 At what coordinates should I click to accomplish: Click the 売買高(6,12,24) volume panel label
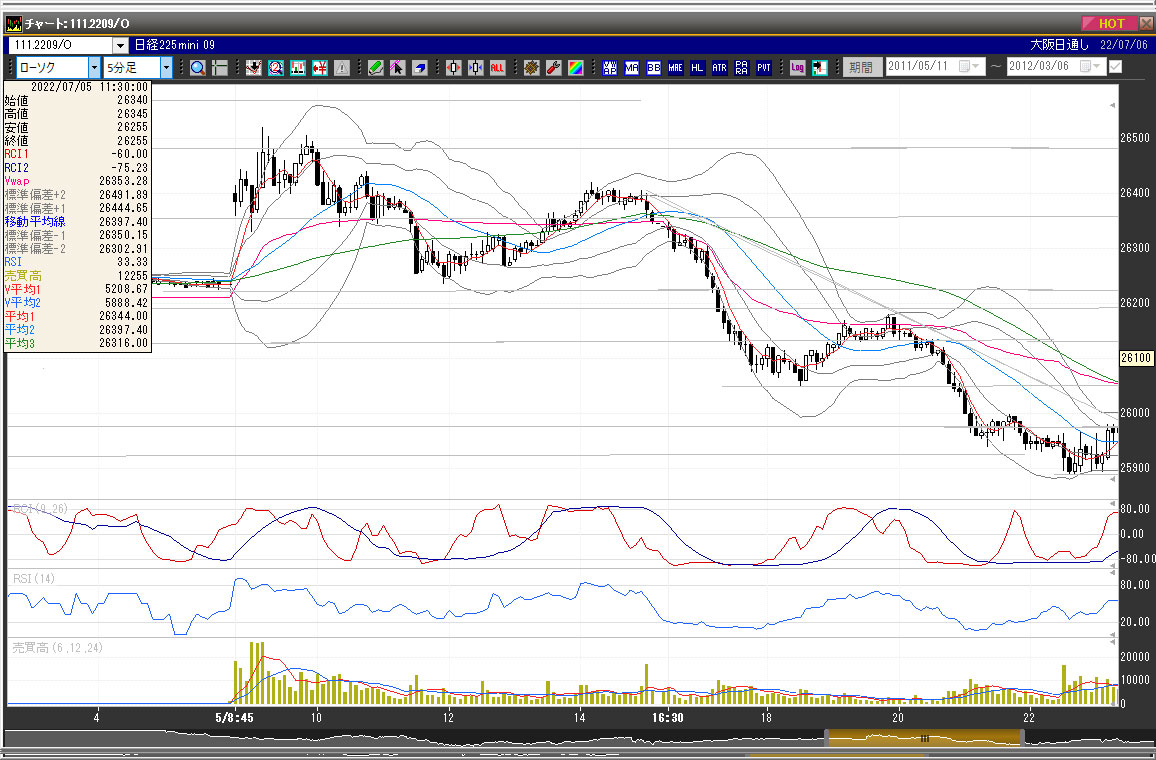pyautogui.click(x=58, y=648)
